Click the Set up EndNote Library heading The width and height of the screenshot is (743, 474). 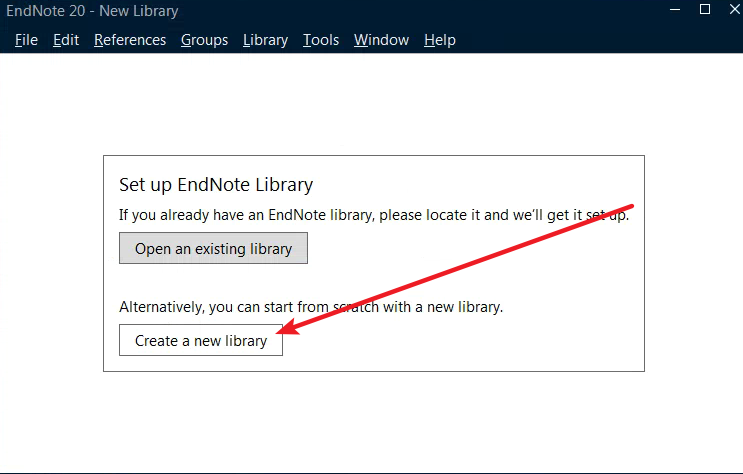(x=216, y=184)
